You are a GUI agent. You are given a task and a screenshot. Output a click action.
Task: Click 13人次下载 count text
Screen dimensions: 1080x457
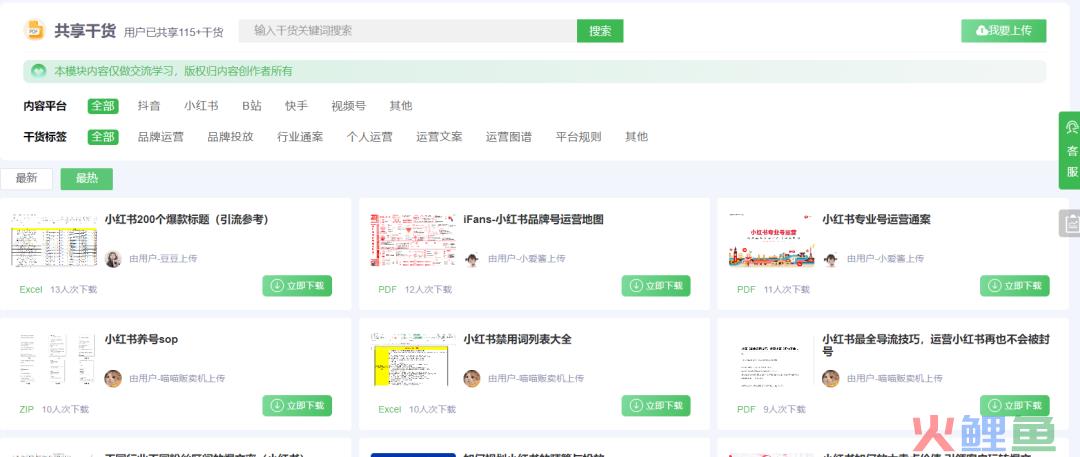click(74, 290)
